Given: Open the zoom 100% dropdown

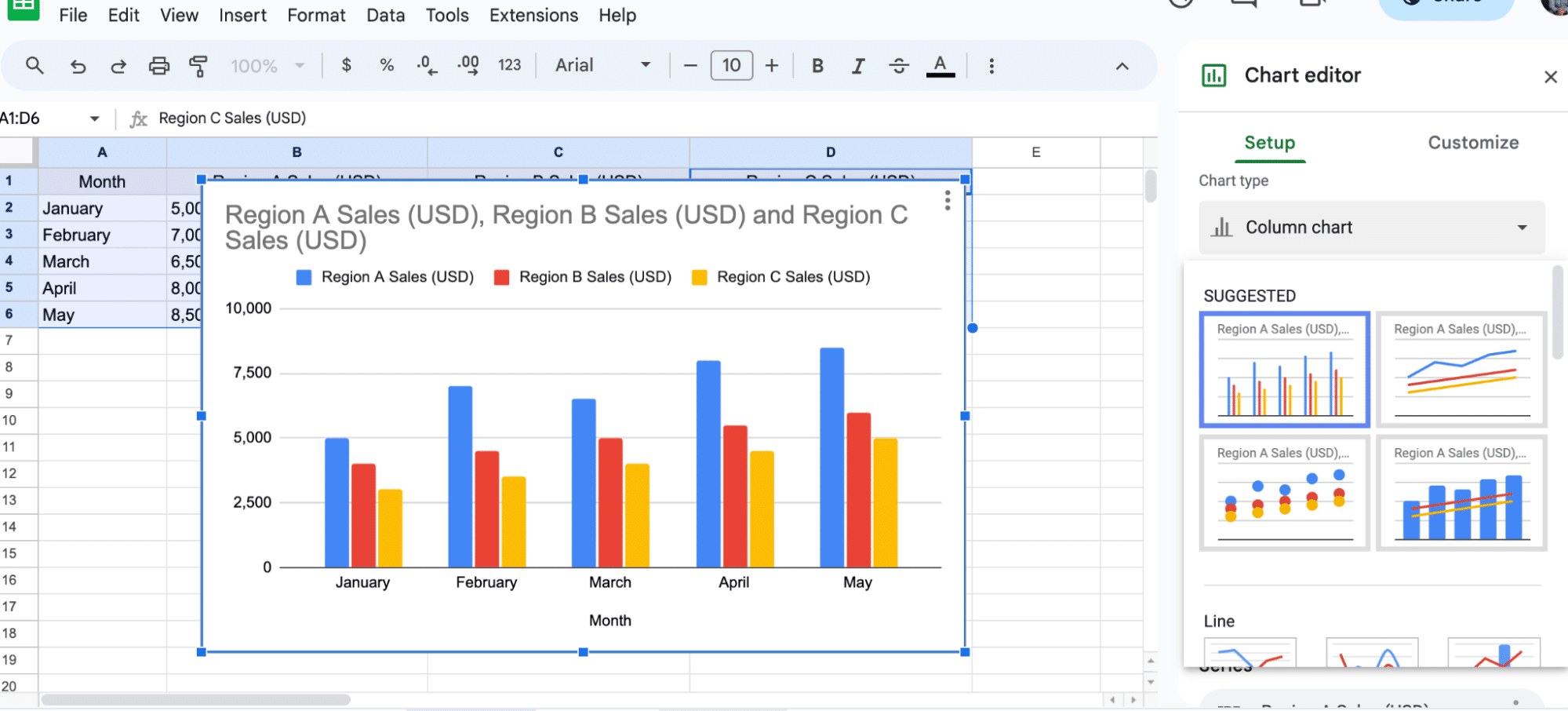Looking at the screenshot, I should click(267, 66).
